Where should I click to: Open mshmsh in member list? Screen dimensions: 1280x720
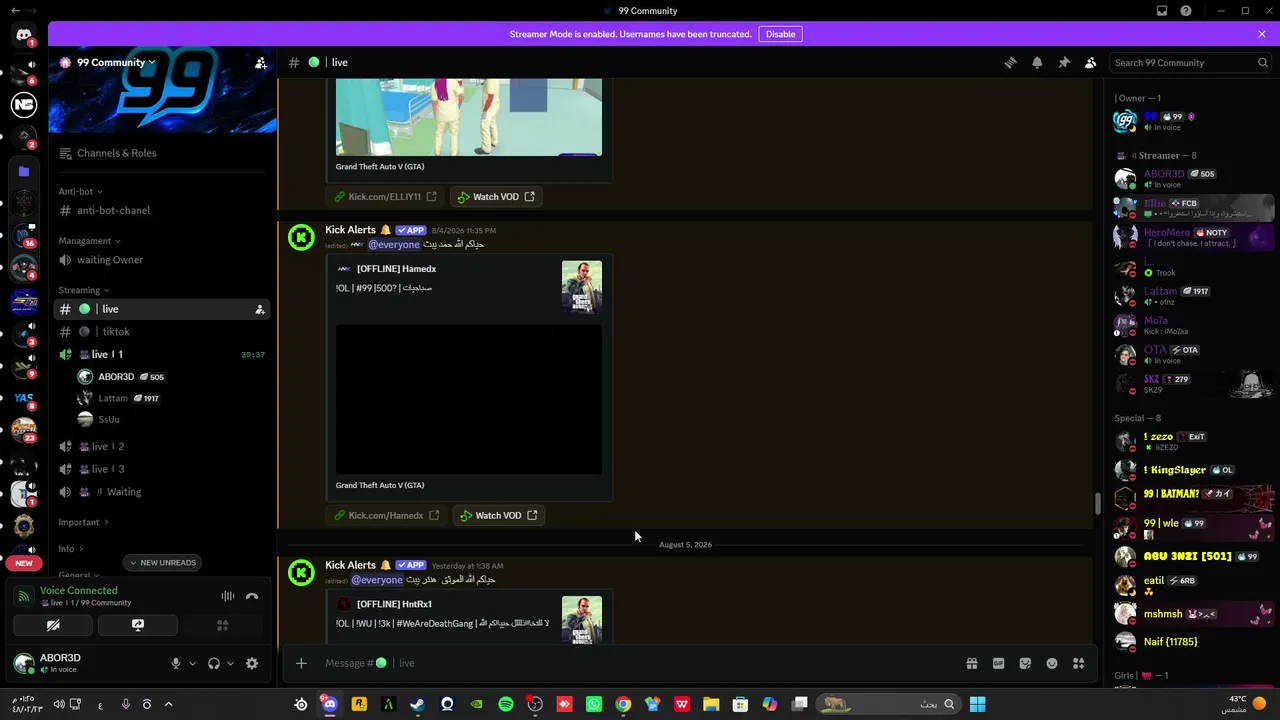(1192, 614)
